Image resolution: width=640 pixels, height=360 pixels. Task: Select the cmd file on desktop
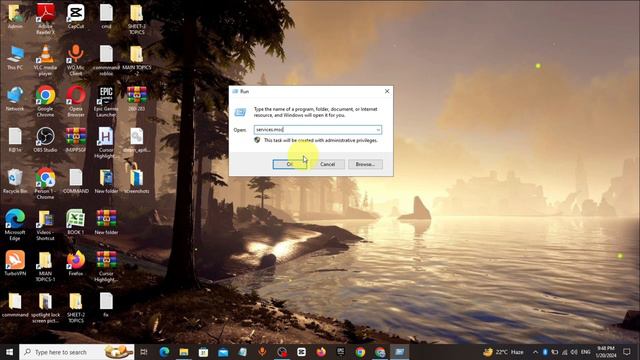pyautogui.click(x=106, y=16)
